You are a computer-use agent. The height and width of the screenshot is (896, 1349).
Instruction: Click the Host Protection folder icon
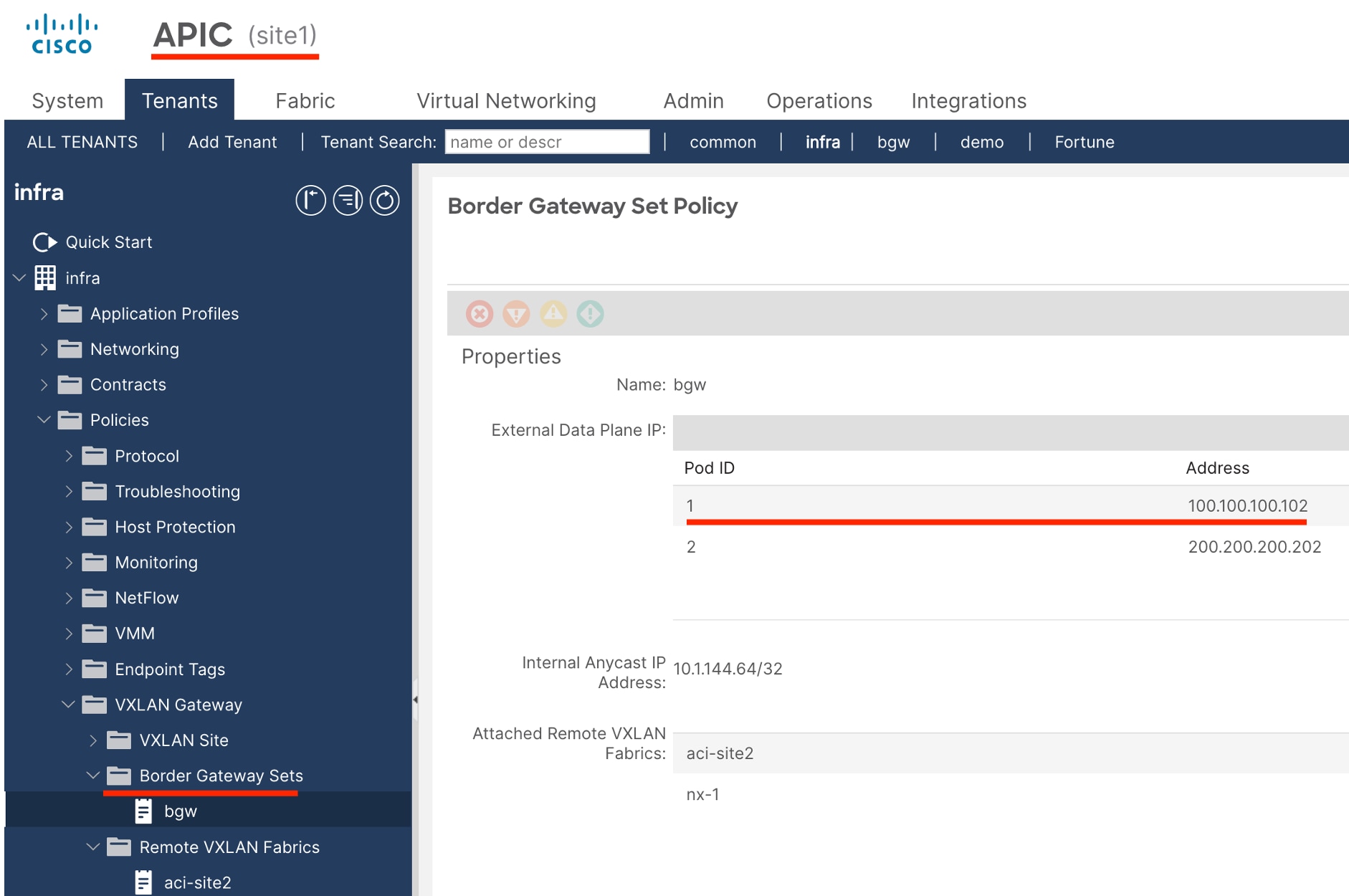94,527
